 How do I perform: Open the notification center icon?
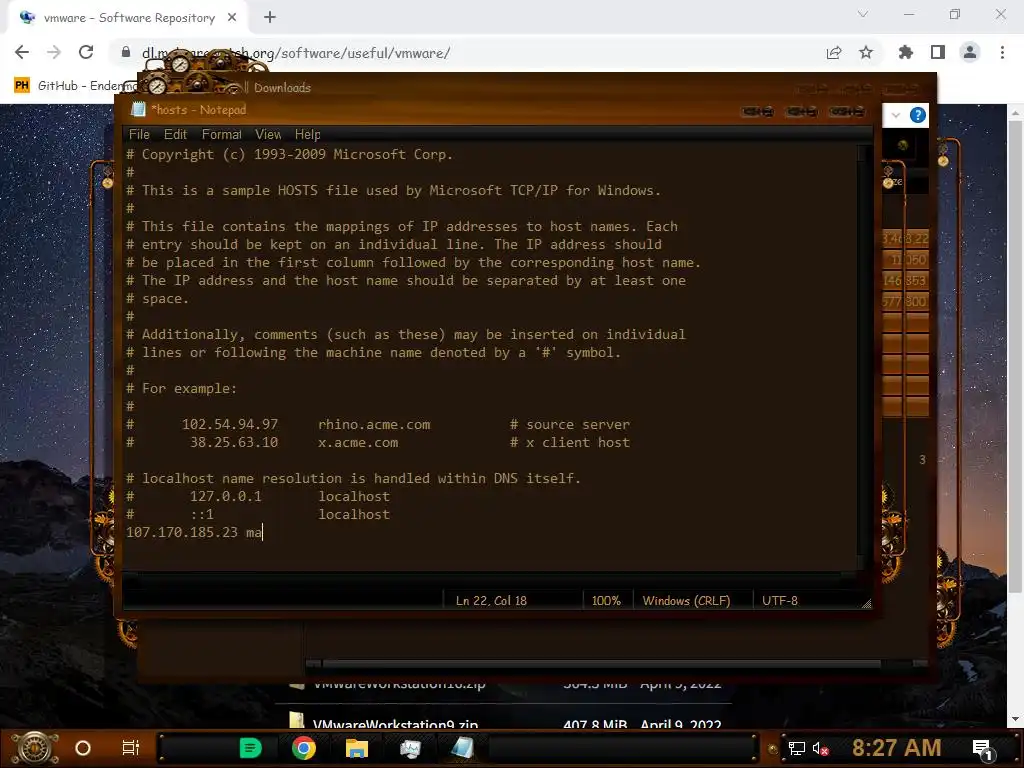click(983, 750)
